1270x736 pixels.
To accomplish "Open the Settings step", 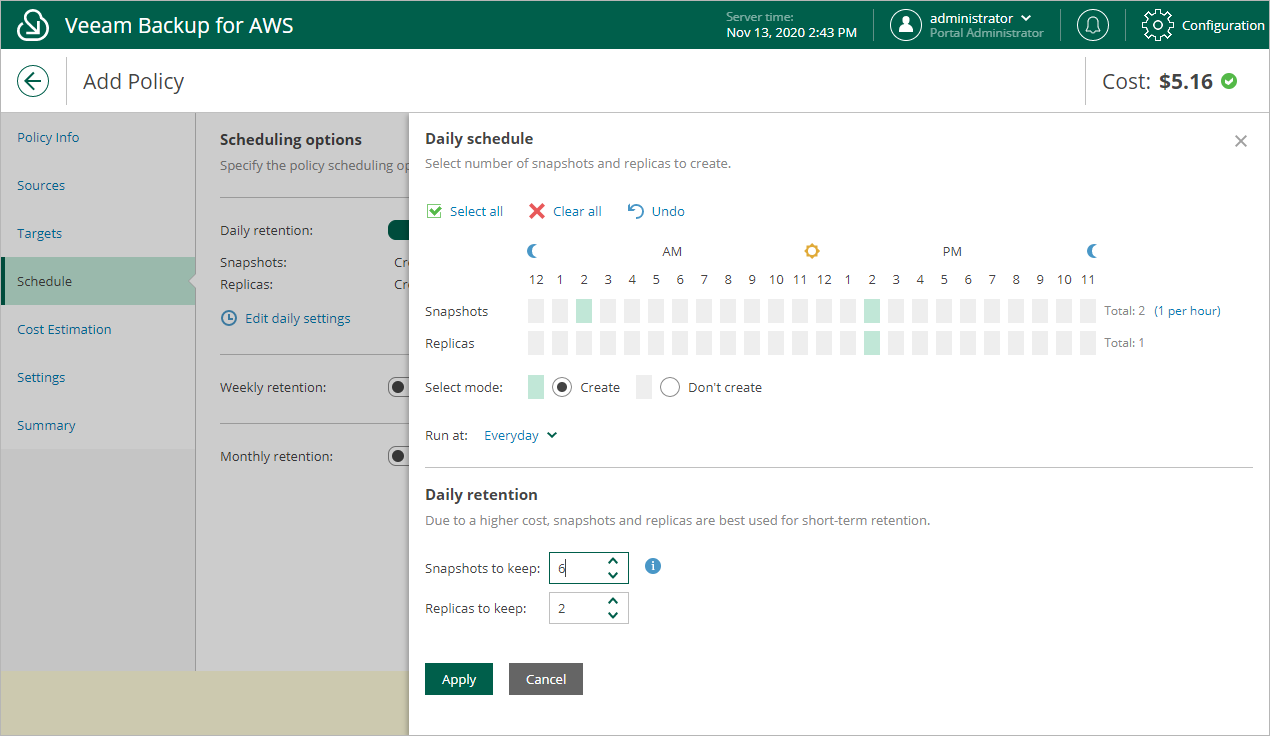I will [98, 377].
